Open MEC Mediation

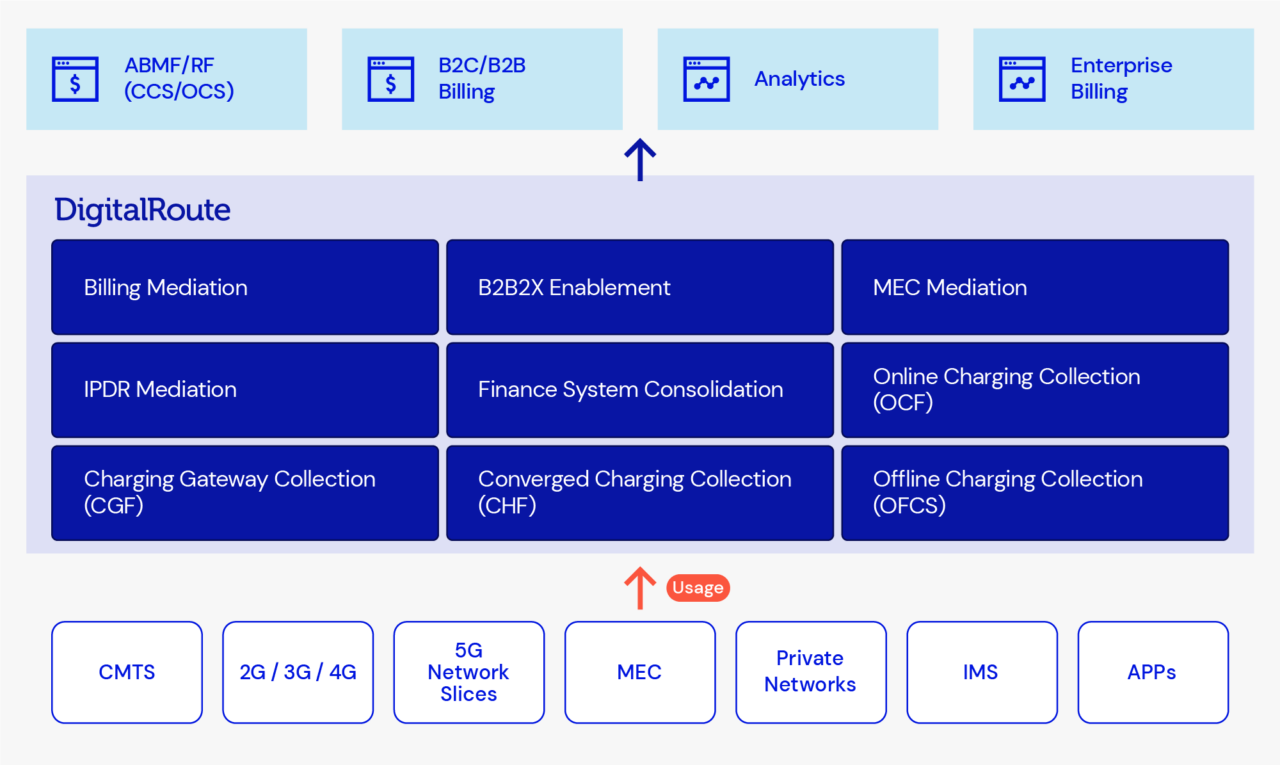pyautogui.click(x=1034, y=287)
